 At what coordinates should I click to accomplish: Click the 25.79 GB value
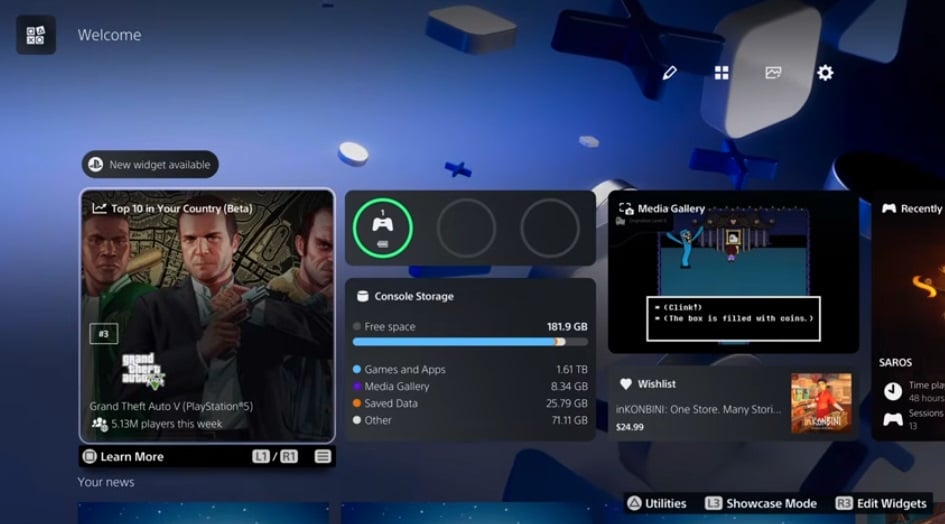567,403
